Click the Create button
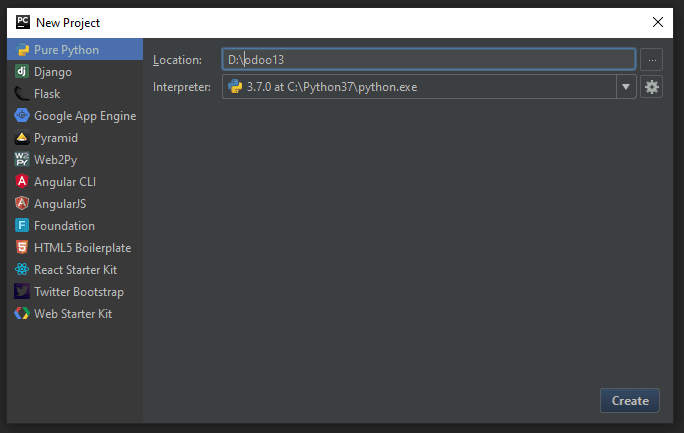The image size is (684, 433). pos(630,400)
